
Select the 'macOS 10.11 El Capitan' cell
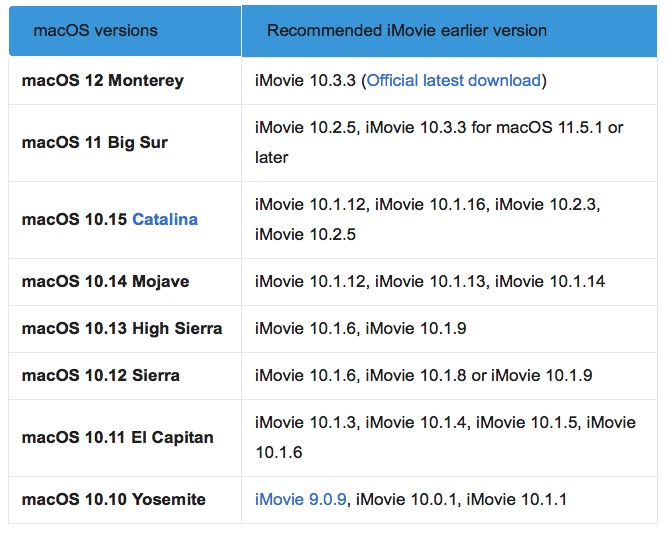click(125, 438)
